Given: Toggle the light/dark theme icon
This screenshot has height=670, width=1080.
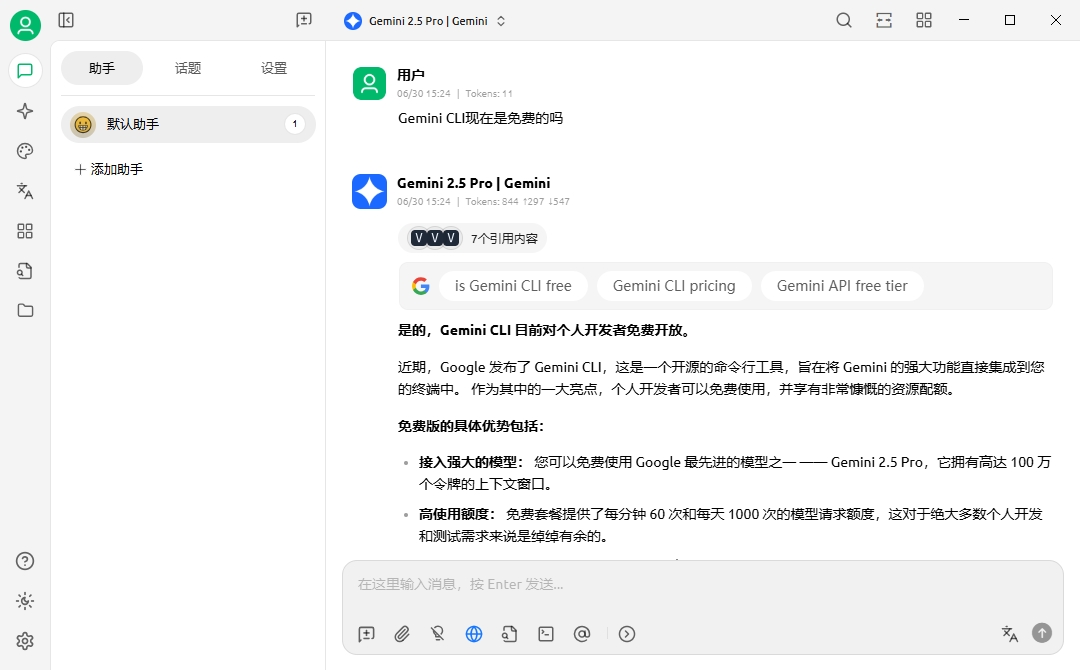Looking at the screenshot, I should pyautogui.click(x=25, y=601).
